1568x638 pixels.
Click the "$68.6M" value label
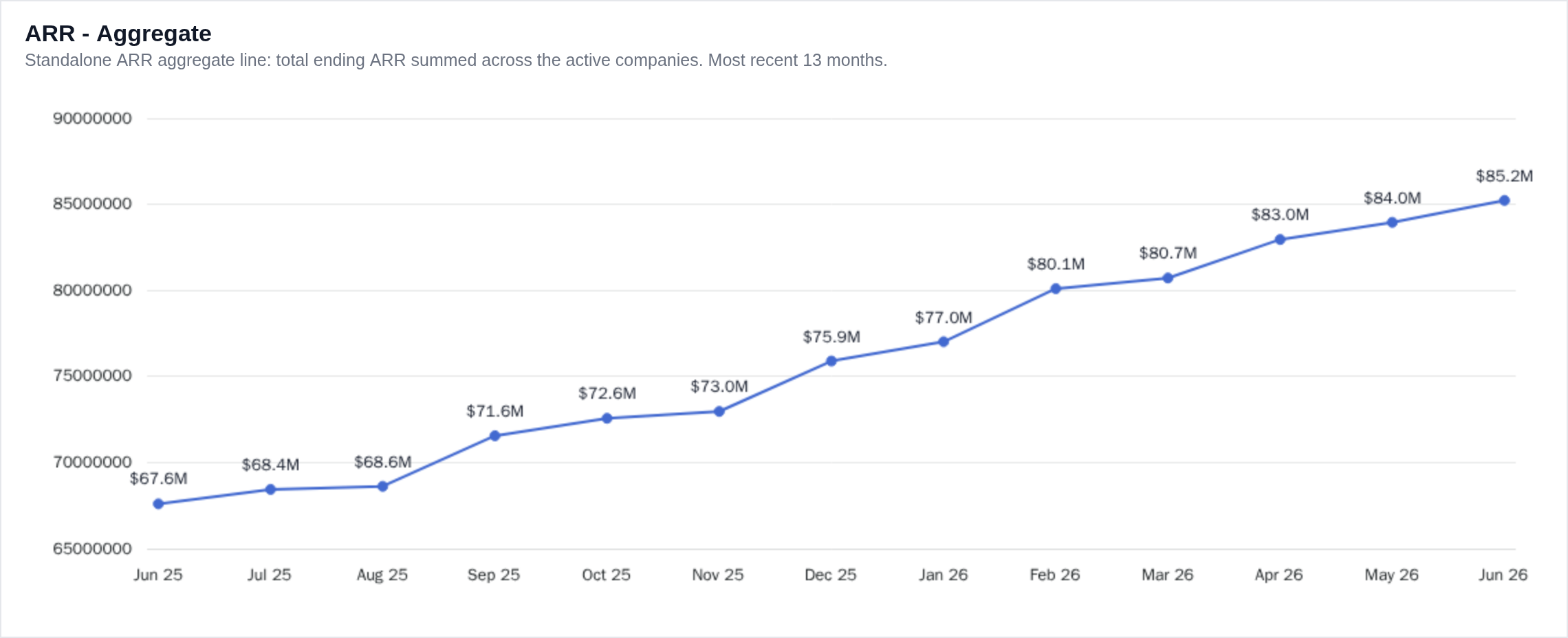[x=382, y=462]
